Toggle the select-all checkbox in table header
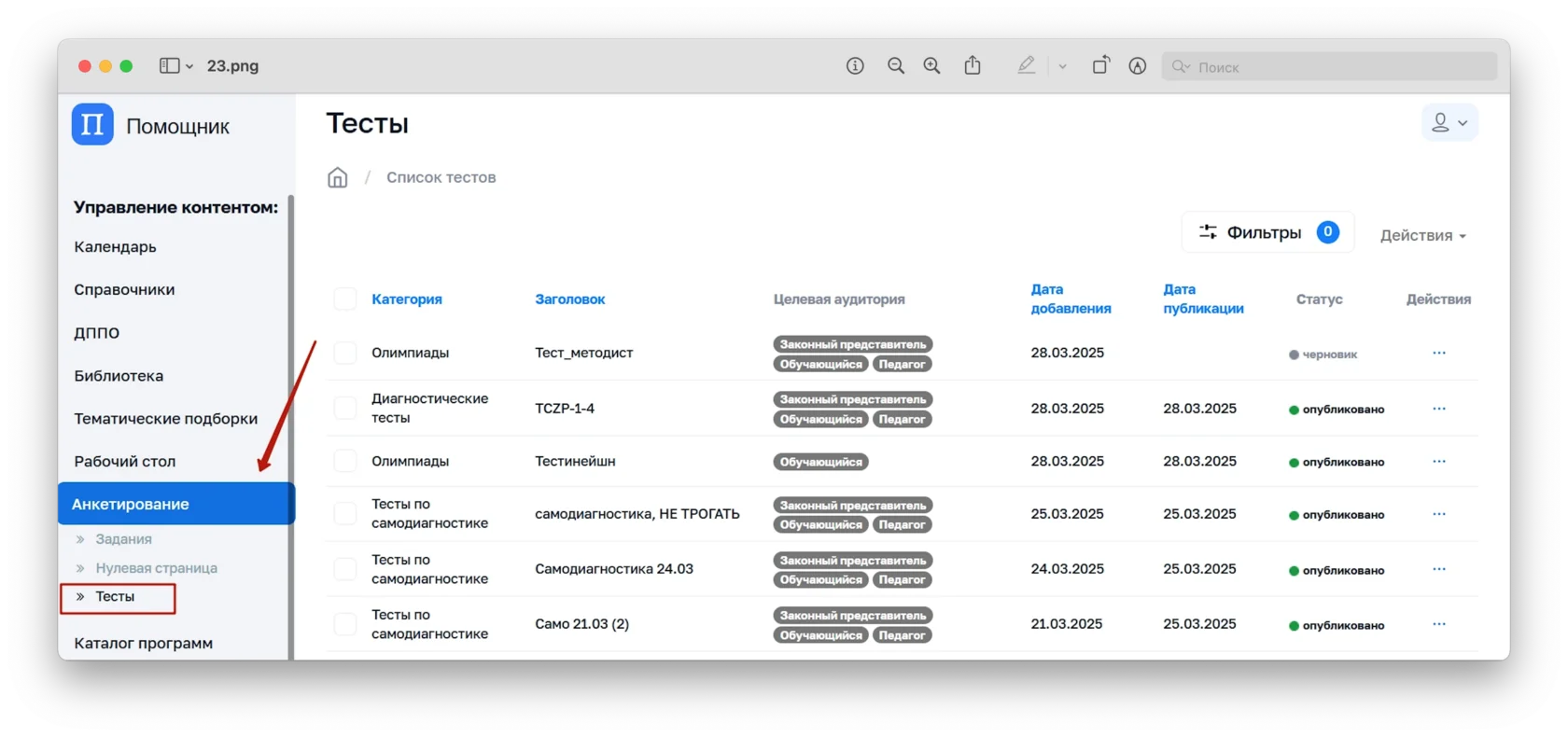Image resolution: width=1568 pixels, height=737 pixels. point(345,299)
